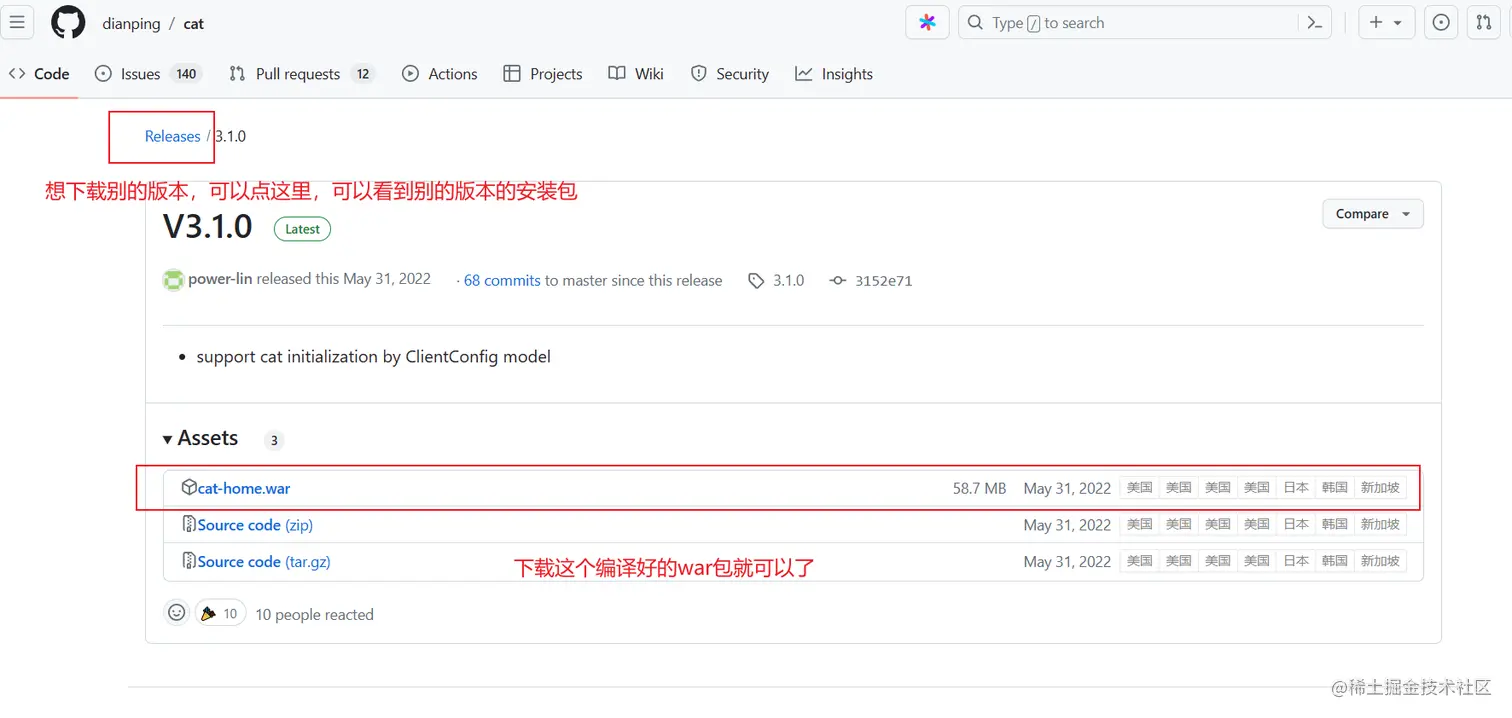Open the 3.1.0 tag link
The width and height of the screenshot is (1512, 718).
pyautogui.click(x=788, y=280)
